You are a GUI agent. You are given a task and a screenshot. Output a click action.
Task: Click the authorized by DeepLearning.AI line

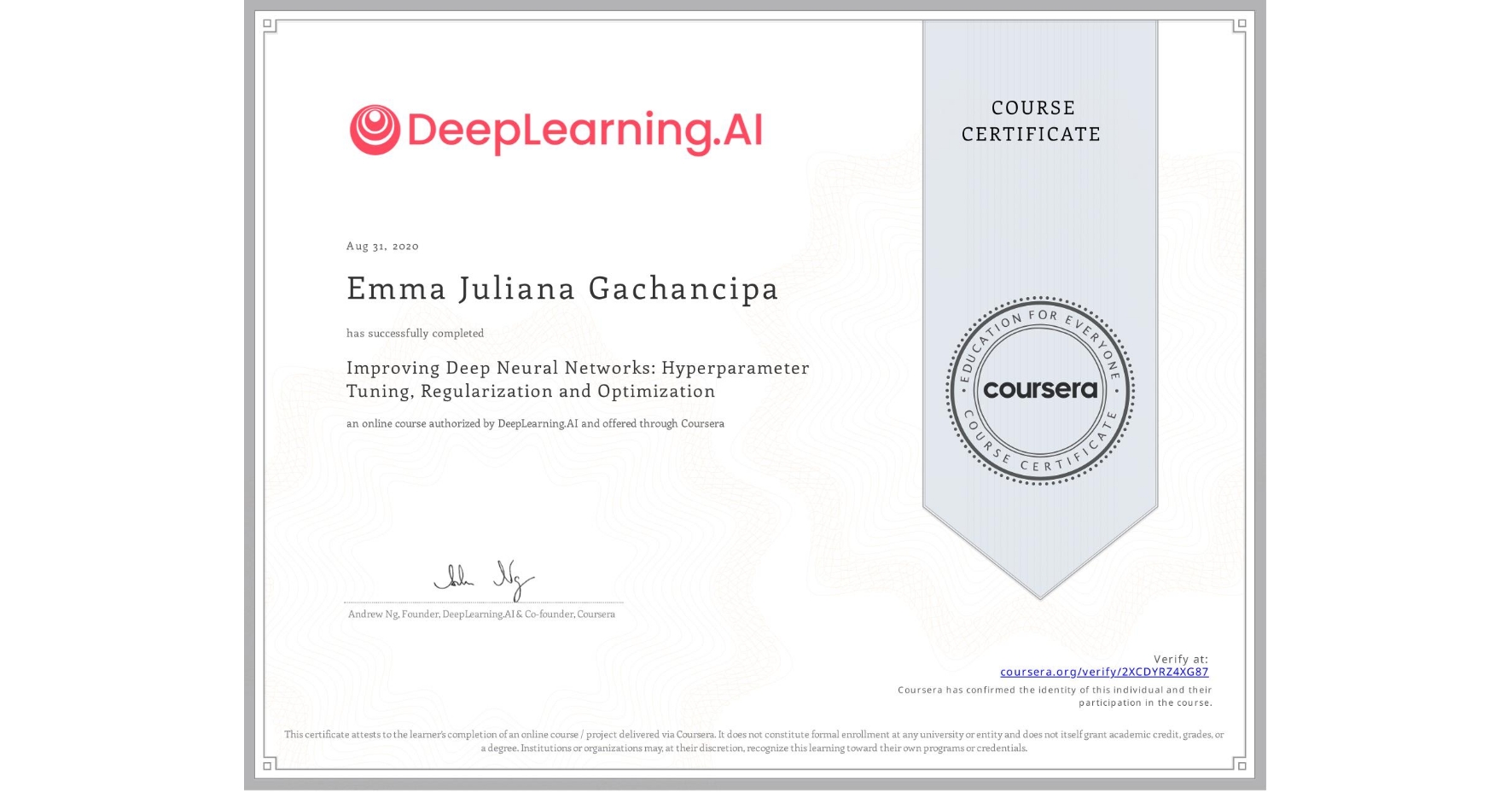coord(534,422)
